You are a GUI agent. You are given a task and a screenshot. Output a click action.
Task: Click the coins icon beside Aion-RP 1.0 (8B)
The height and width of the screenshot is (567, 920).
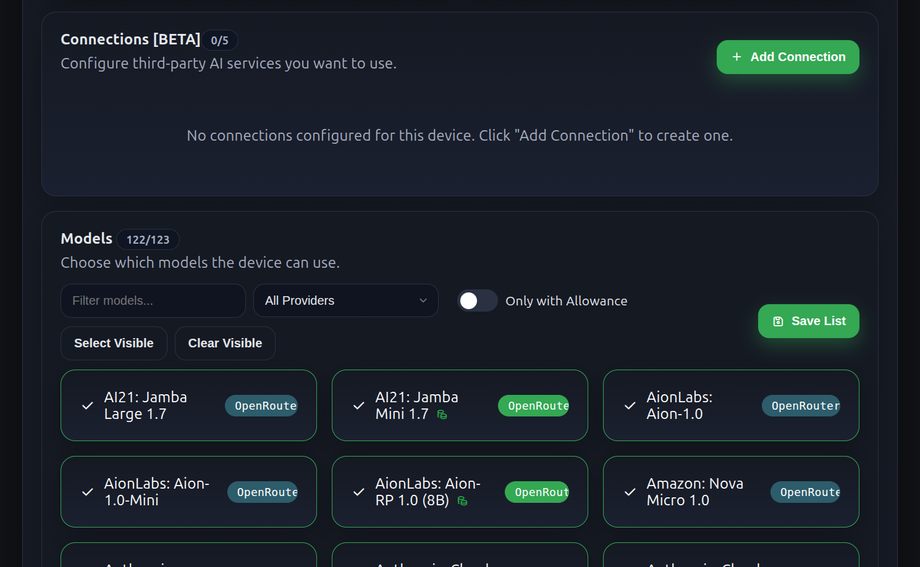pos(462,500)
